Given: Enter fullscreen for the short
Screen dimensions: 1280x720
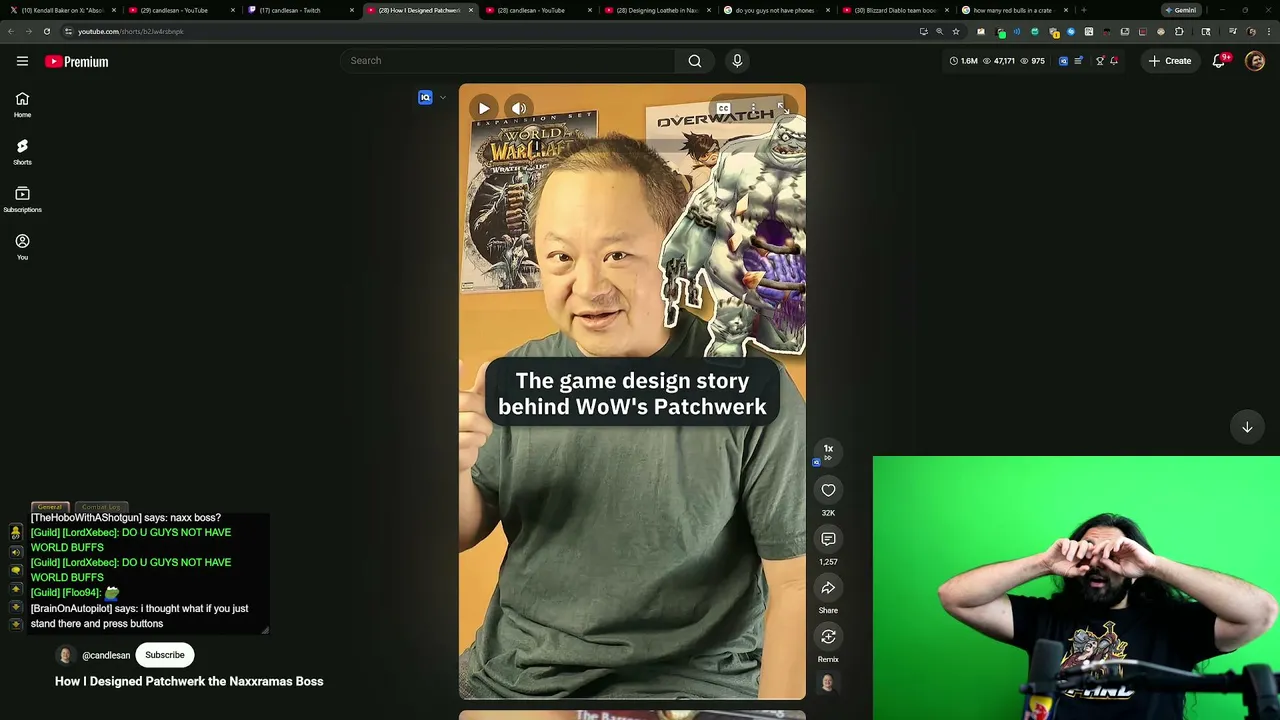Looking at the screenshot, I should pyautogui.click(x=783, y=108).
